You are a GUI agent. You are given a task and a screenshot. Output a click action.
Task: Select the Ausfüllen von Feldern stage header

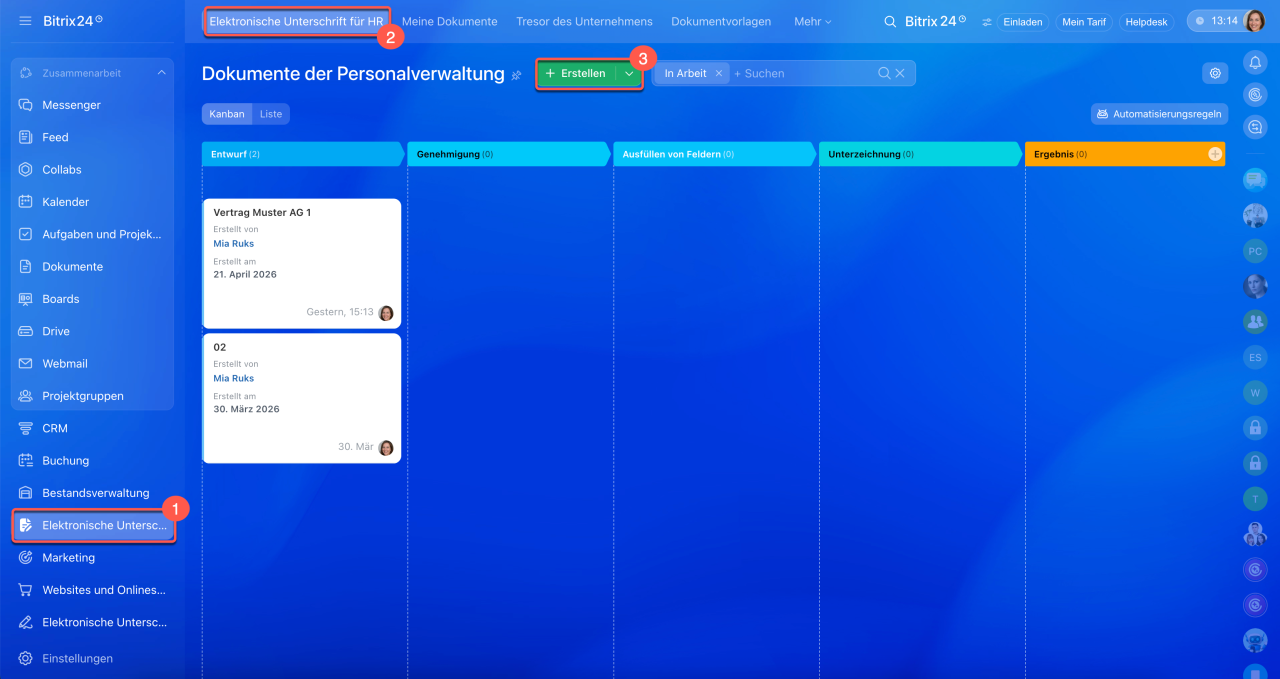coord(714,154)
